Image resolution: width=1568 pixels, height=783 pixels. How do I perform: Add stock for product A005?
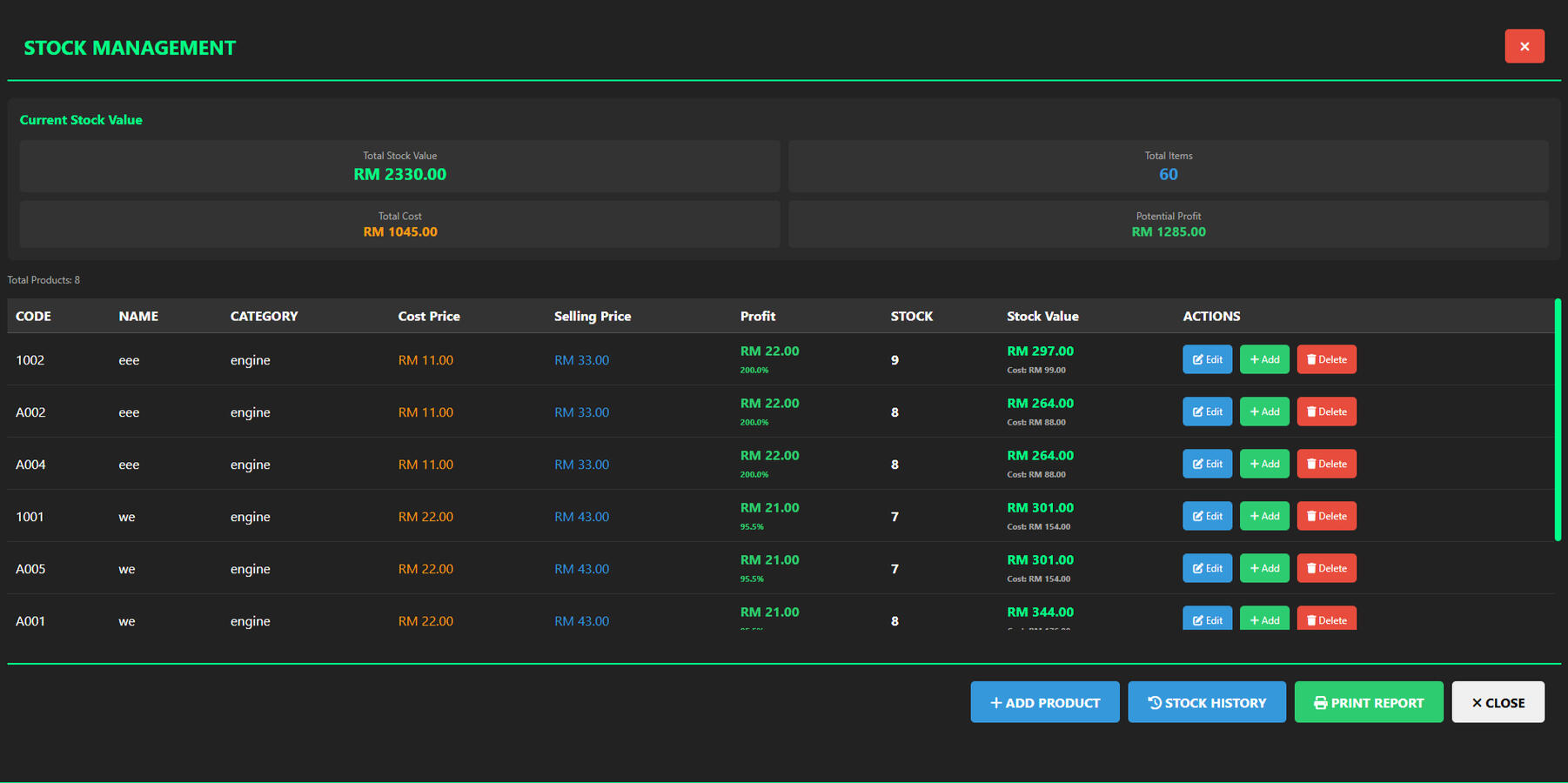tap(1263, 568)
